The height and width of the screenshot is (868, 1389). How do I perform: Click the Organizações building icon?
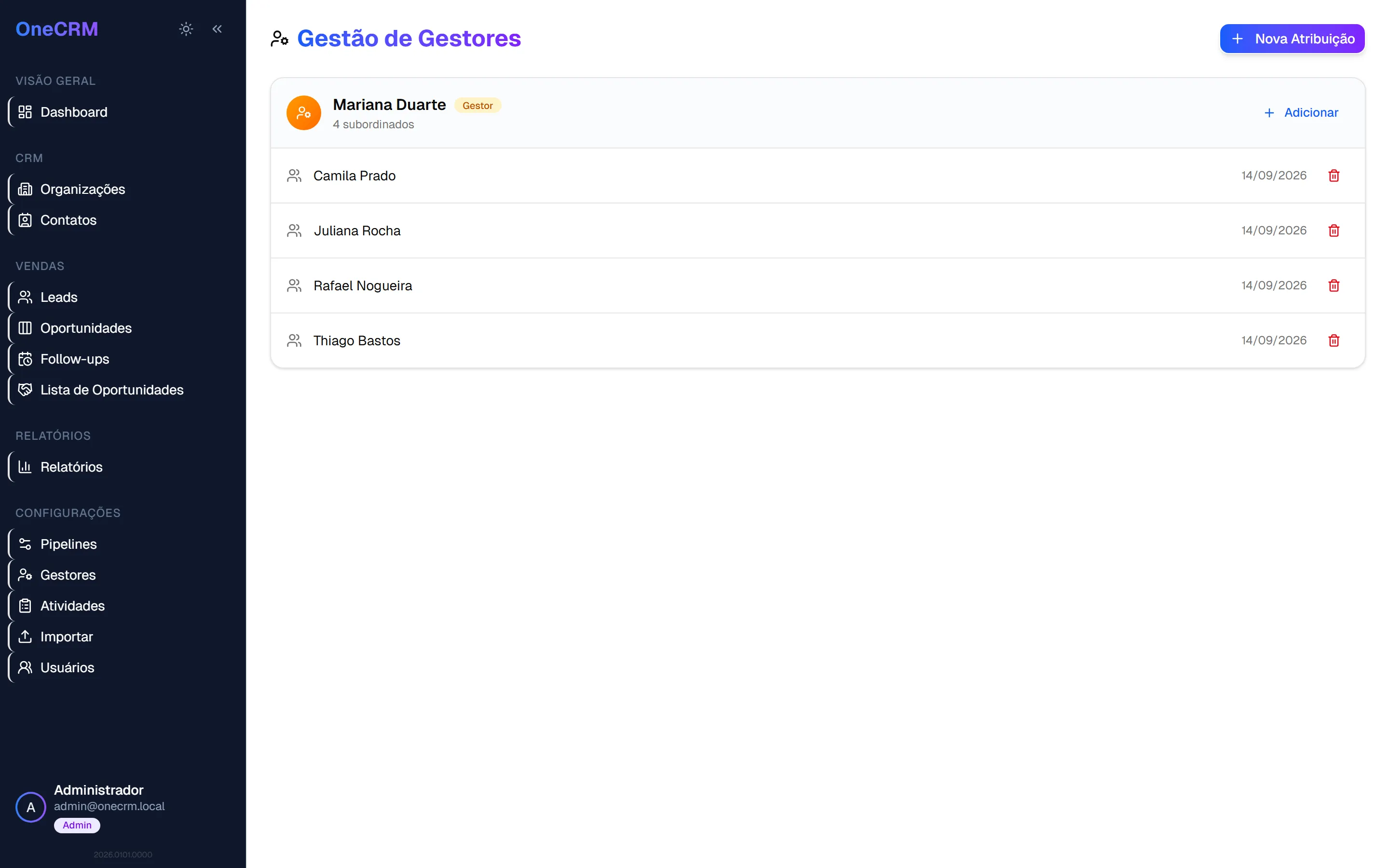pyautogui.click(x=25, y=189)
